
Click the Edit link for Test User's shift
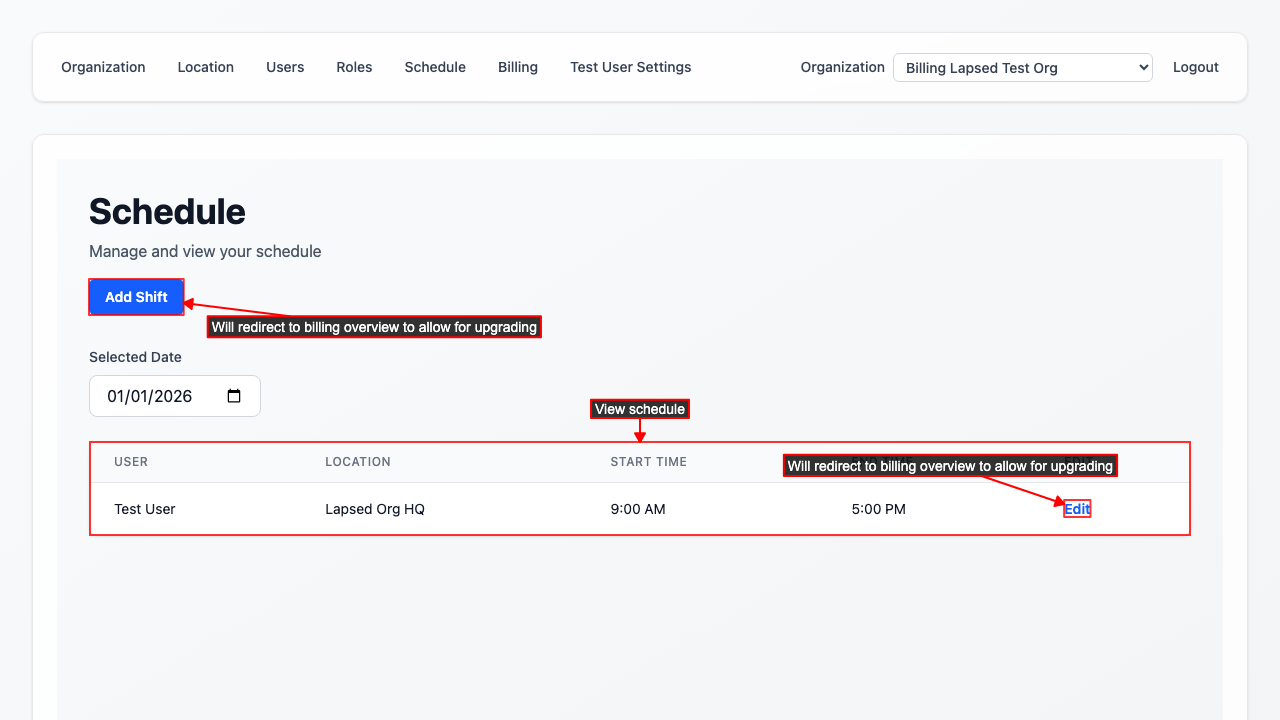point(1077,509)
